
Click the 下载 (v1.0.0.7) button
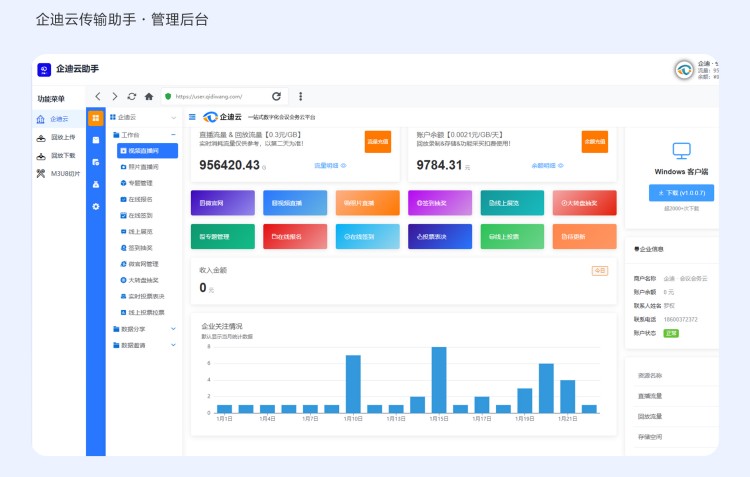click(681, 192)
